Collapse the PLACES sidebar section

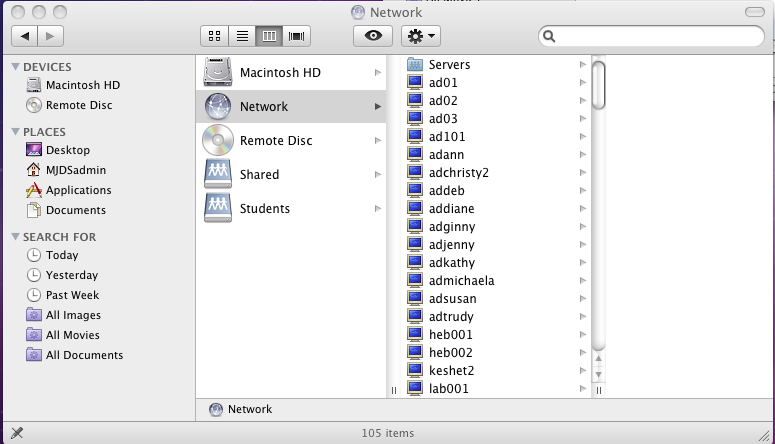(15, 132)
